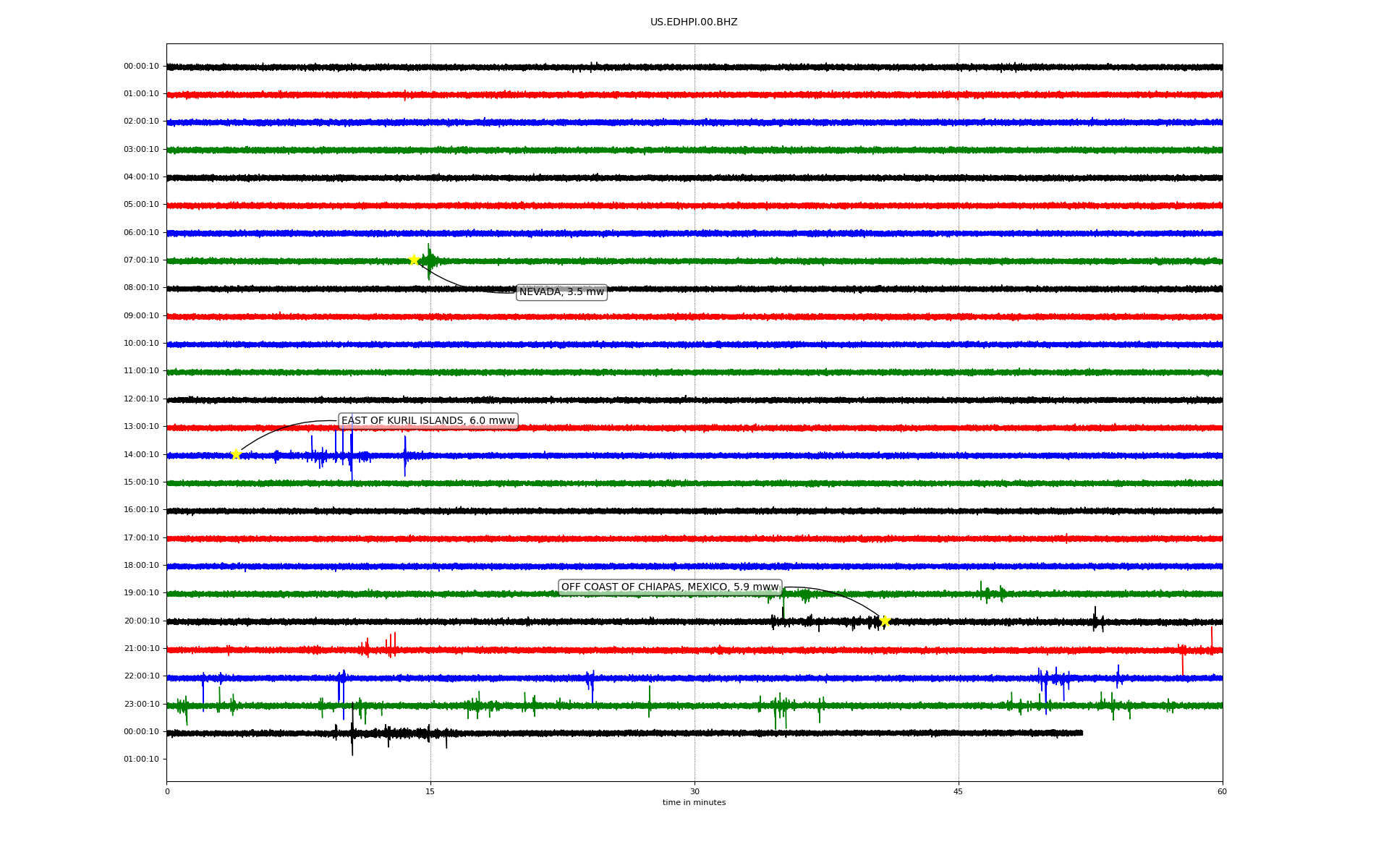Click the NEVADA, 3.5 mw annotation label
Screen dimensions: 1389x868
coord(561,292)
